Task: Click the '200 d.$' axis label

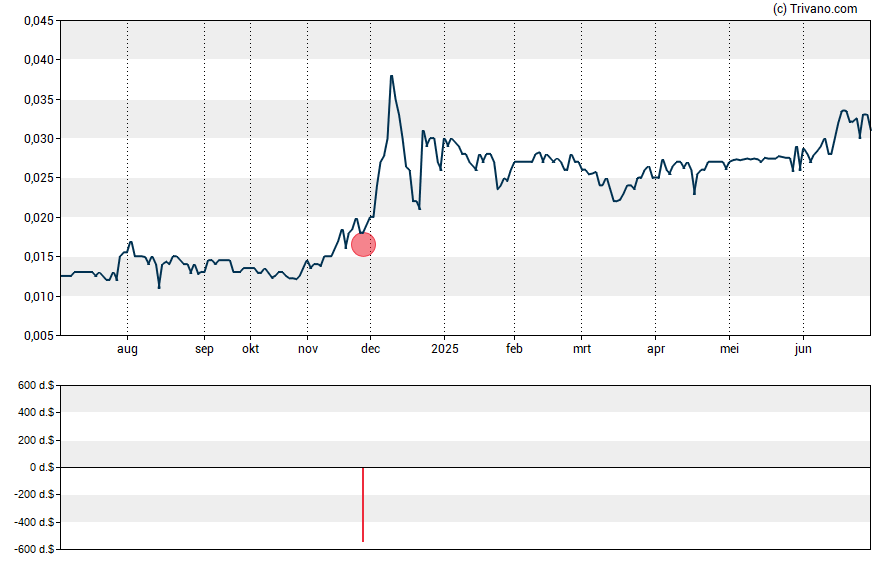Action: click(36, 440)
